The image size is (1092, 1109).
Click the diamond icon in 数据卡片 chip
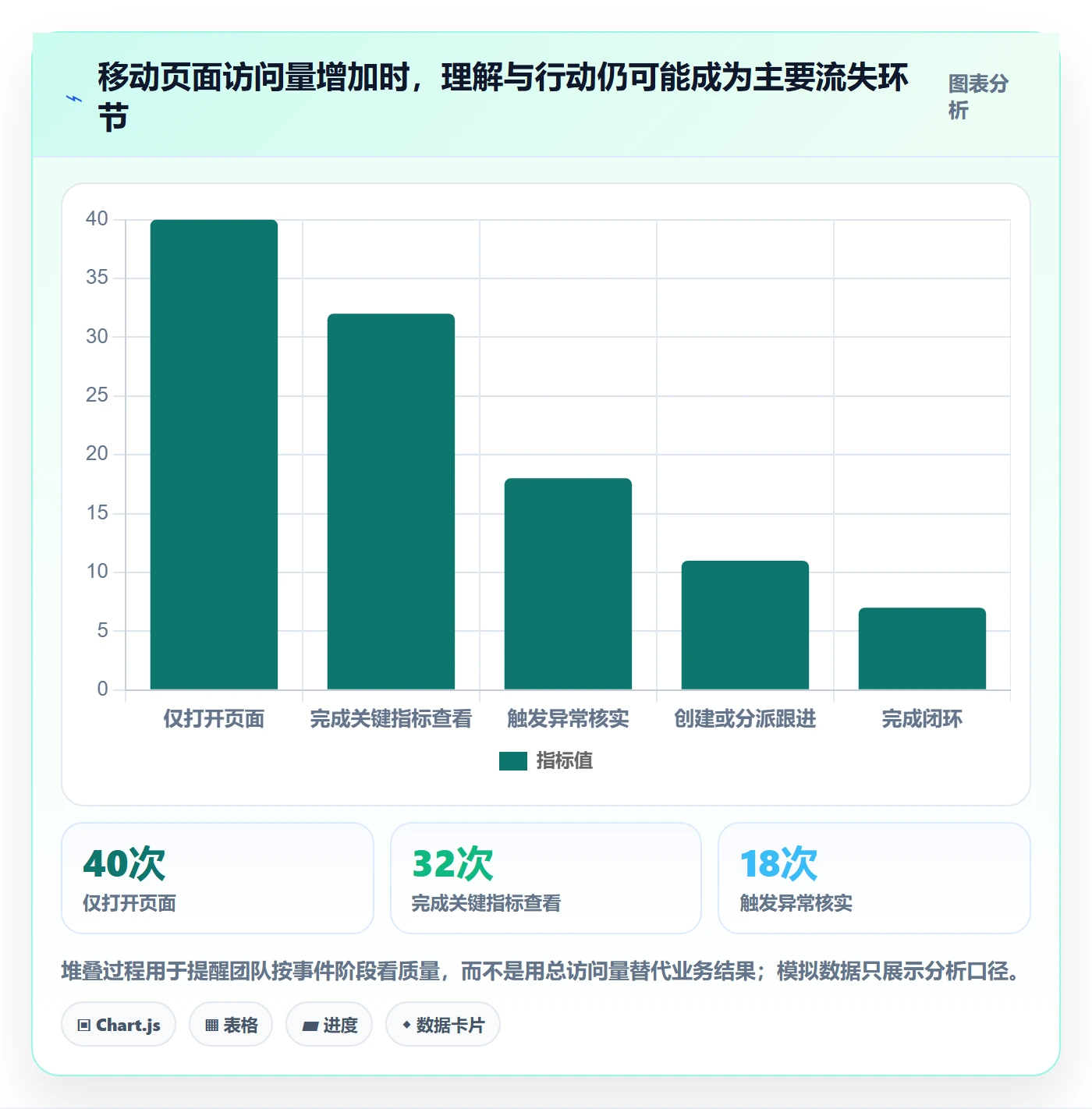click(406, 1025)
